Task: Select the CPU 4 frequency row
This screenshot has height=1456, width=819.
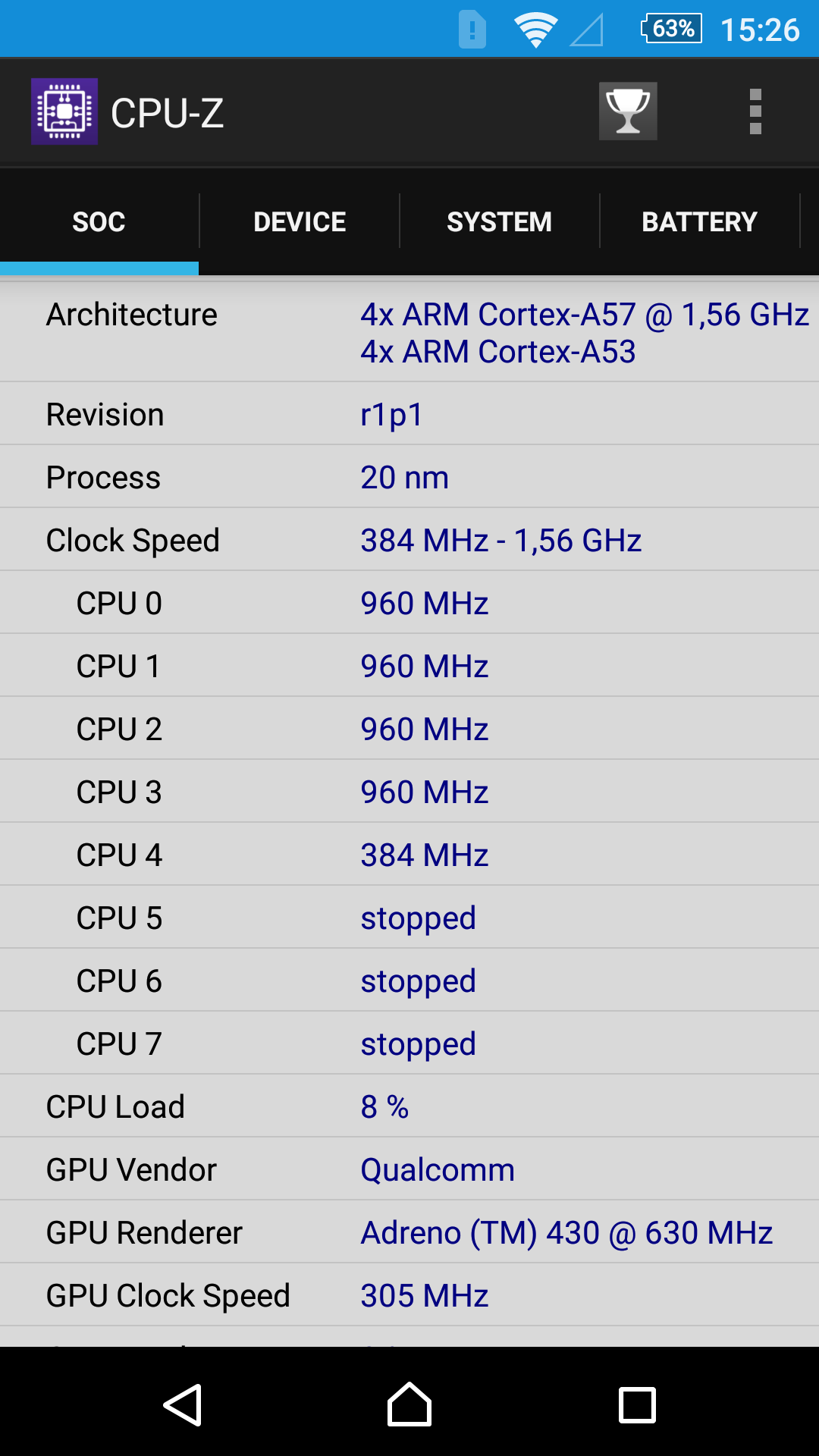Action: tap(409, 855)
